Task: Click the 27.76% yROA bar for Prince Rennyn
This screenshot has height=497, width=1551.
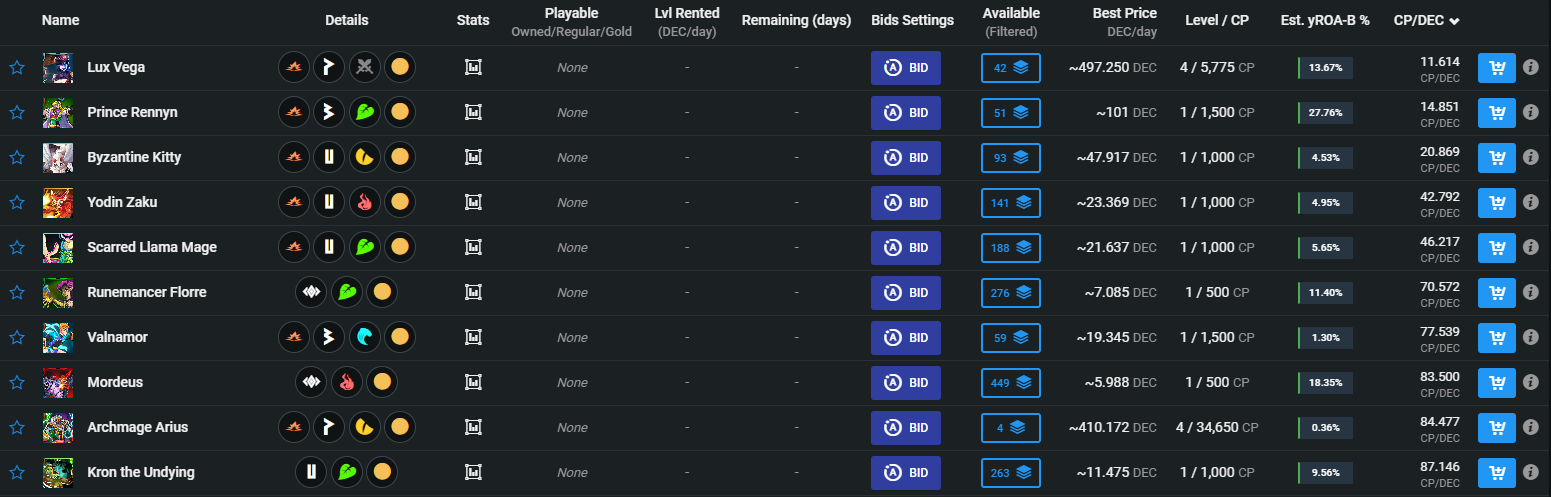Action: pos(1325,113)
